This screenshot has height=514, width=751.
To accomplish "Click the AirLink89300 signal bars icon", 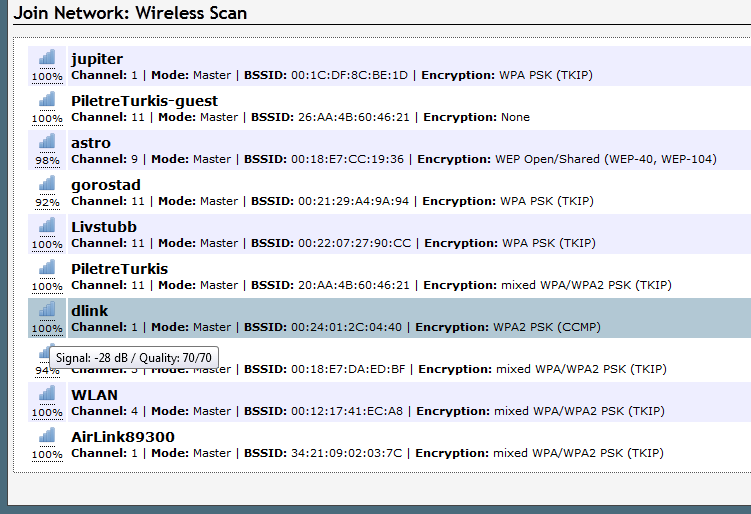I will [47, 436].
